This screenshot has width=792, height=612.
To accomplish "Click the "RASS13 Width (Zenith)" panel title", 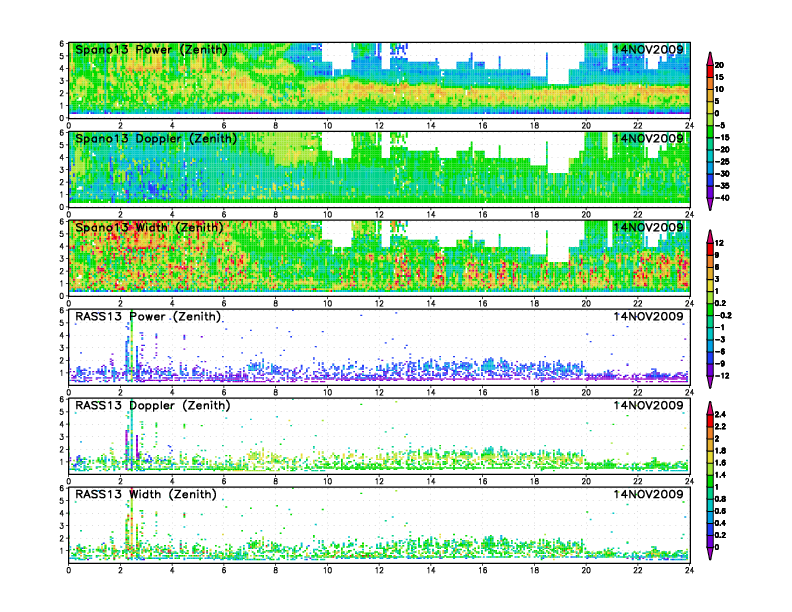I will coord(146,494).
